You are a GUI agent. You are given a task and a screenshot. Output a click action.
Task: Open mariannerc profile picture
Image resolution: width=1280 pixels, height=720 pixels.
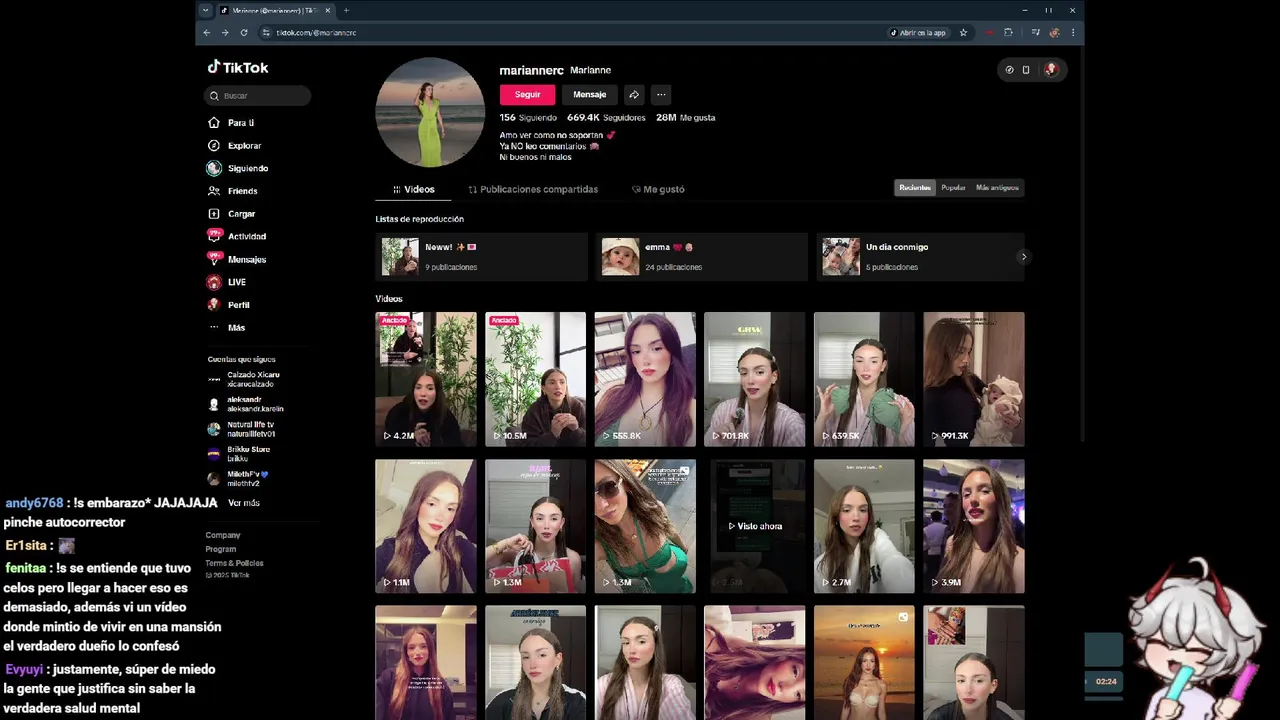click(x=430, y=112)
